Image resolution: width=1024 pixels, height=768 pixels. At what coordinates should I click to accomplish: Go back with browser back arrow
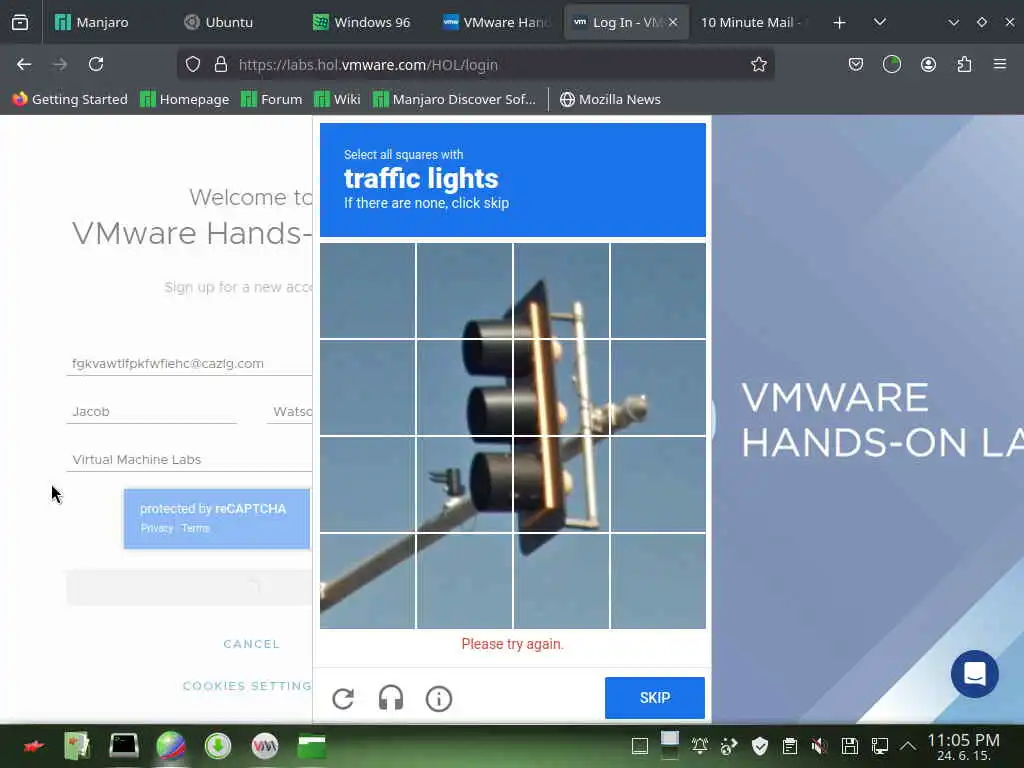[x=24, y=64]
